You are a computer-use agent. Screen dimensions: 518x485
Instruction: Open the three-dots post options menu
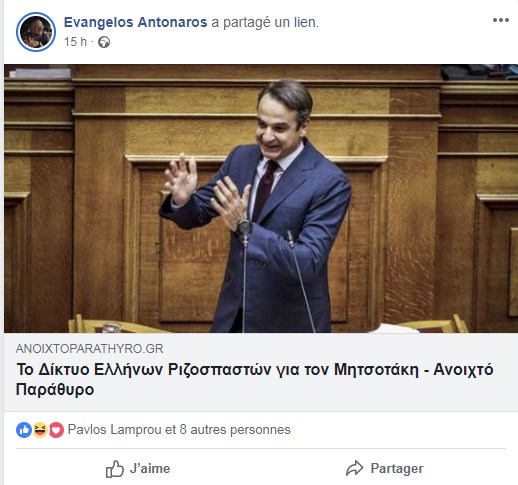pos(501,20)
